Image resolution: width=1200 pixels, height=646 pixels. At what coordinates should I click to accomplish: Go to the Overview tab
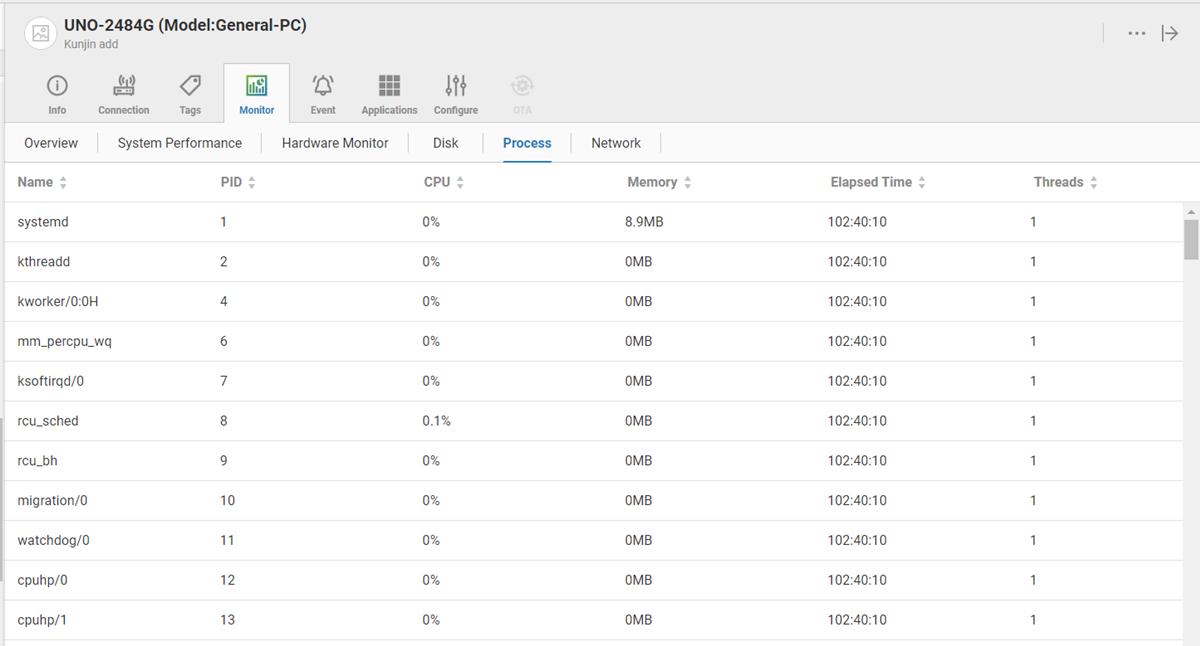[x=51, y=143]
